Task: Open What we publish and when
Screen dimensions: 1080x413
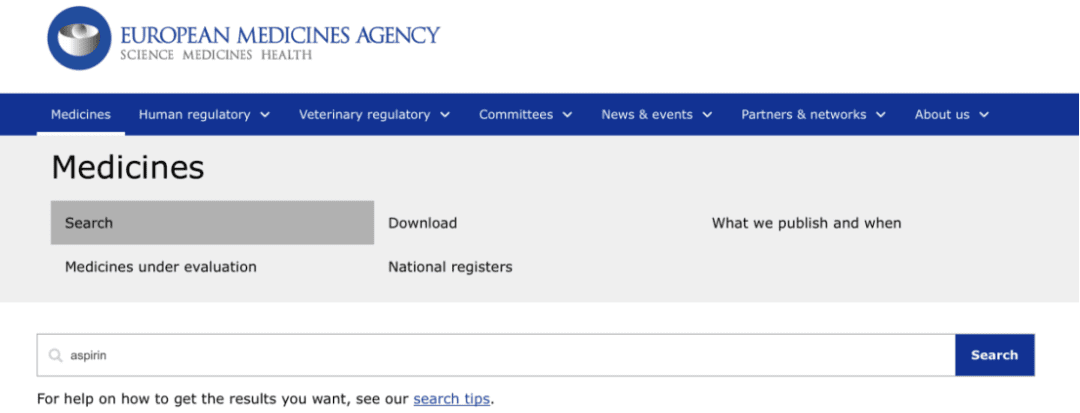Action: (807, 223)
